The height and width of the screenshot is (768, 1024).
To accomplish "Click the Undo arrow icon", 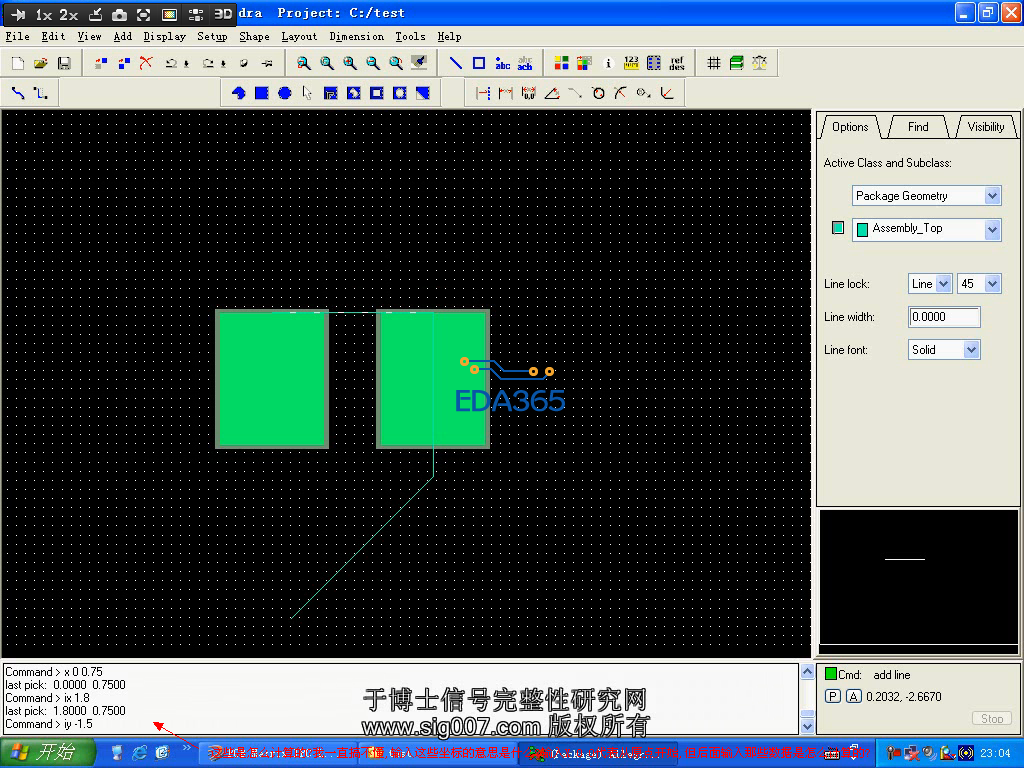I will 171,63.
